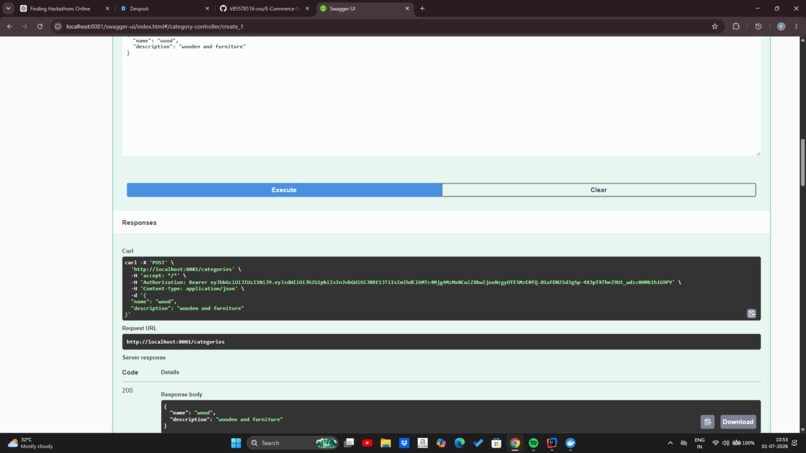Open Microsoft Edge from the taskbar
This screenshot has height=453, width=806.
pos(460,443)
